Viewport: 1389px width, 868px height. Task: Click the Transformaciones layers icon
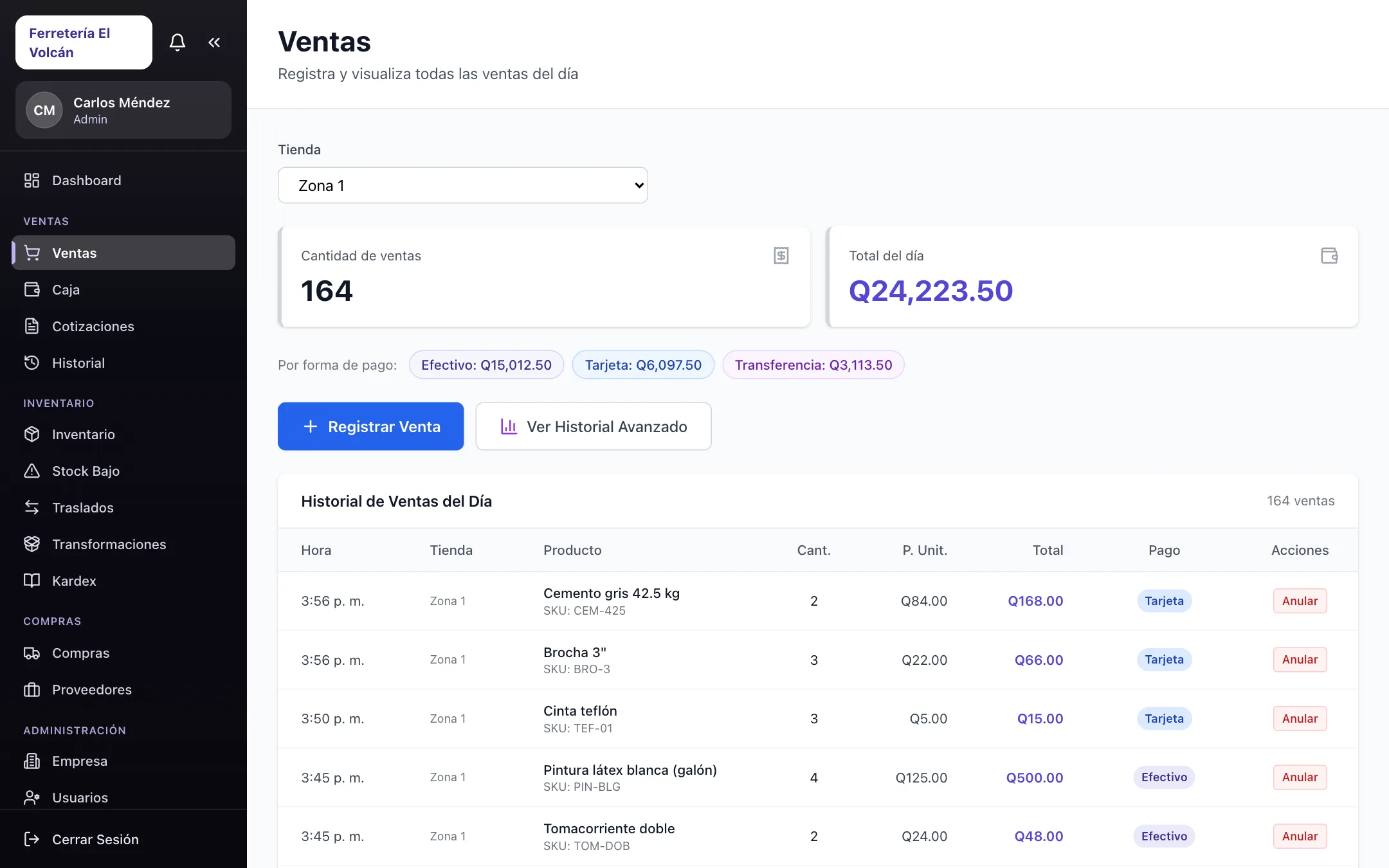click(x=32, y=545)
